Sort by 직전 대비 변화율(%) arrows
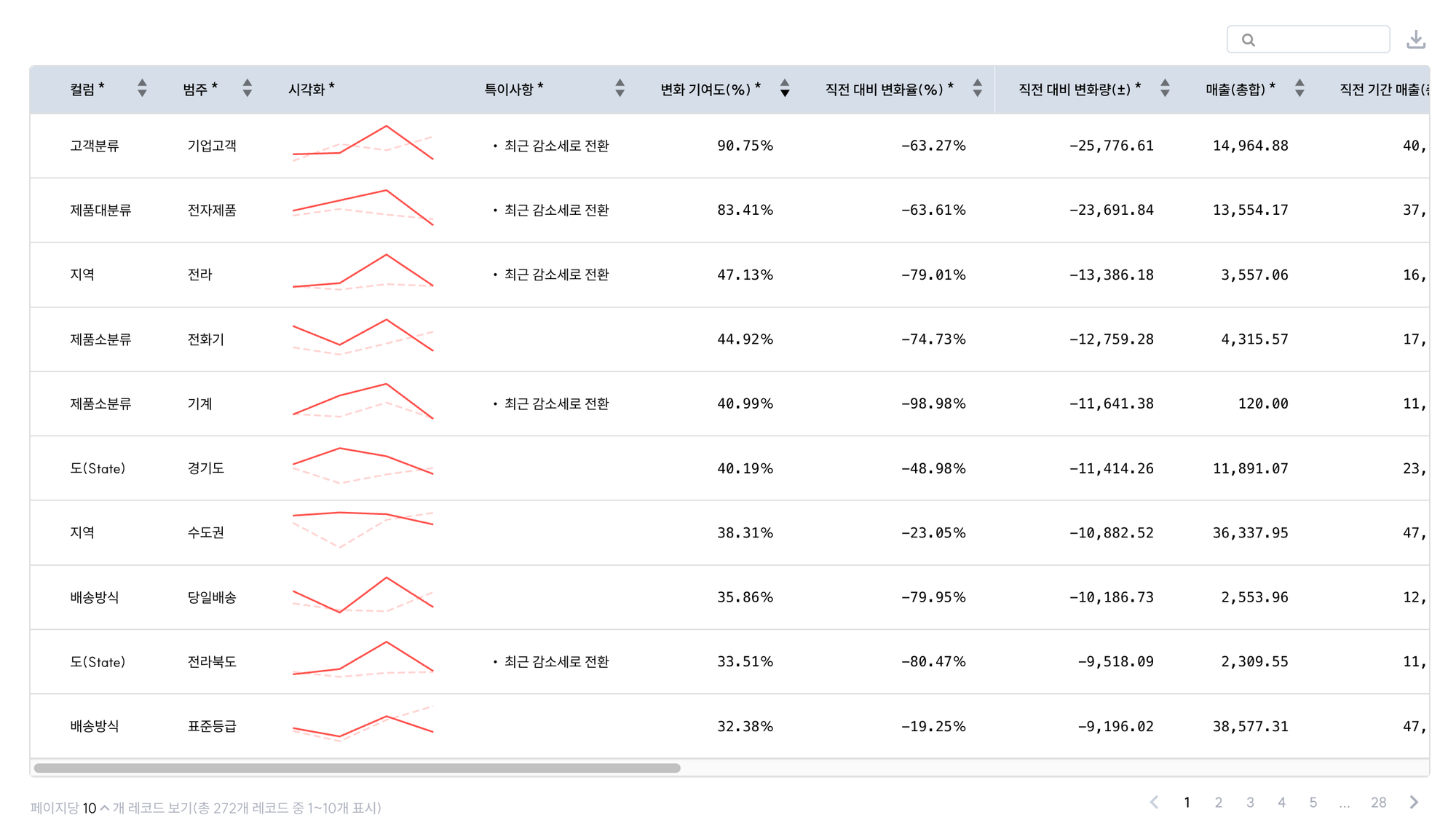Screen dimensions: 1456x839 click(977, 88)
